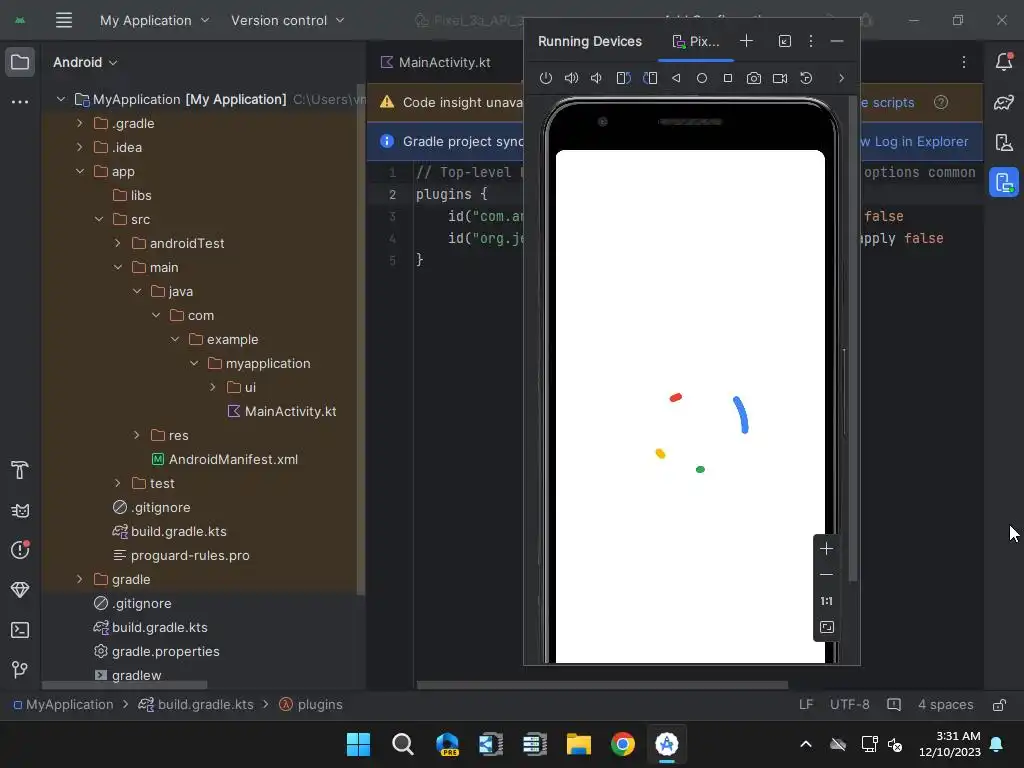Fit emulator to window
Viewport: 1024px width, 768px height.
pos(826,628)
